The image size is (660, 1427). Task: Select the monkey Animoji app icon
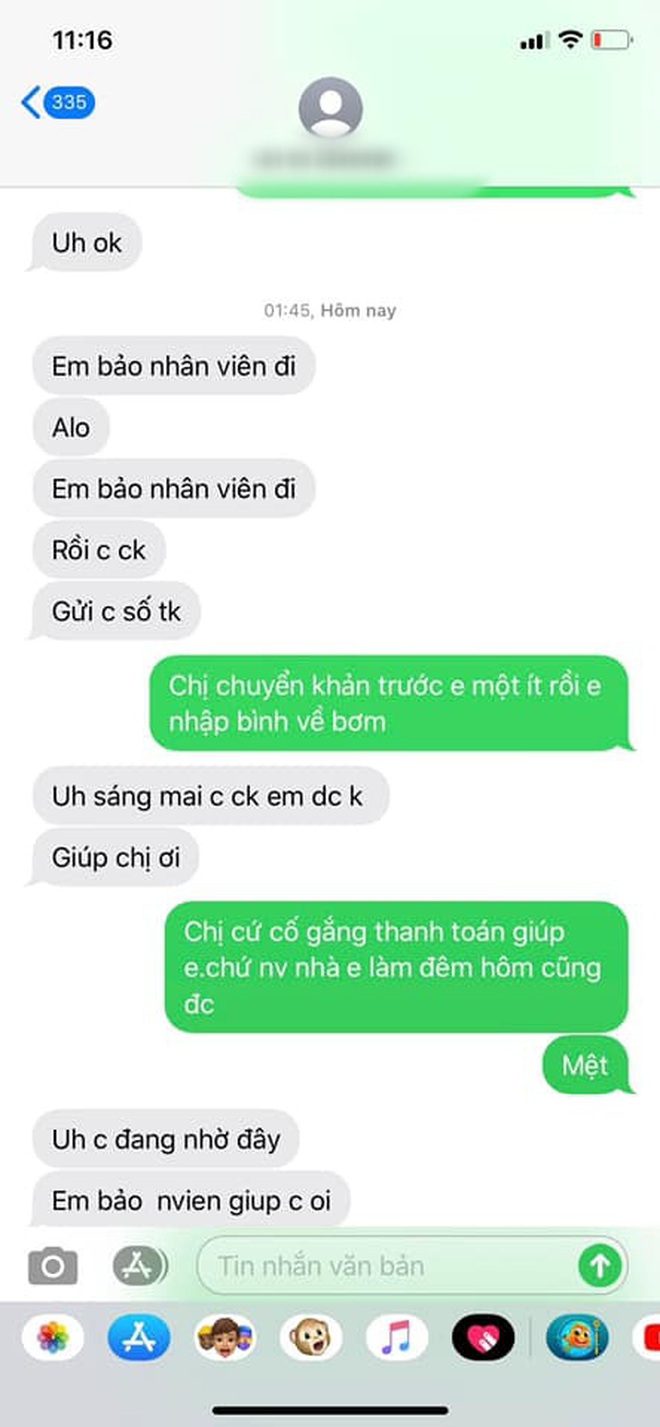(310, 1337)
